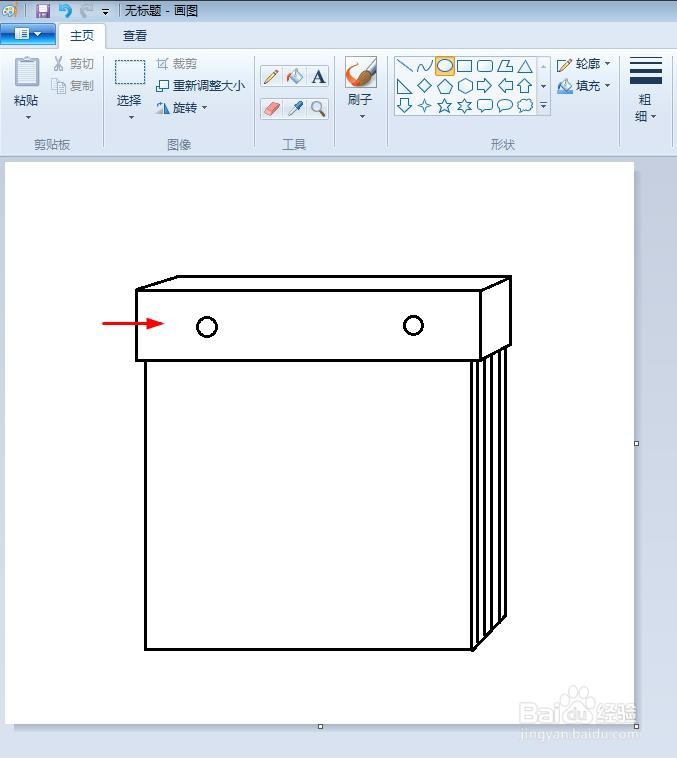Viewport: 677px width, 758px height.
Task: Select the Magnifier tool
Action: pos(318,108)
